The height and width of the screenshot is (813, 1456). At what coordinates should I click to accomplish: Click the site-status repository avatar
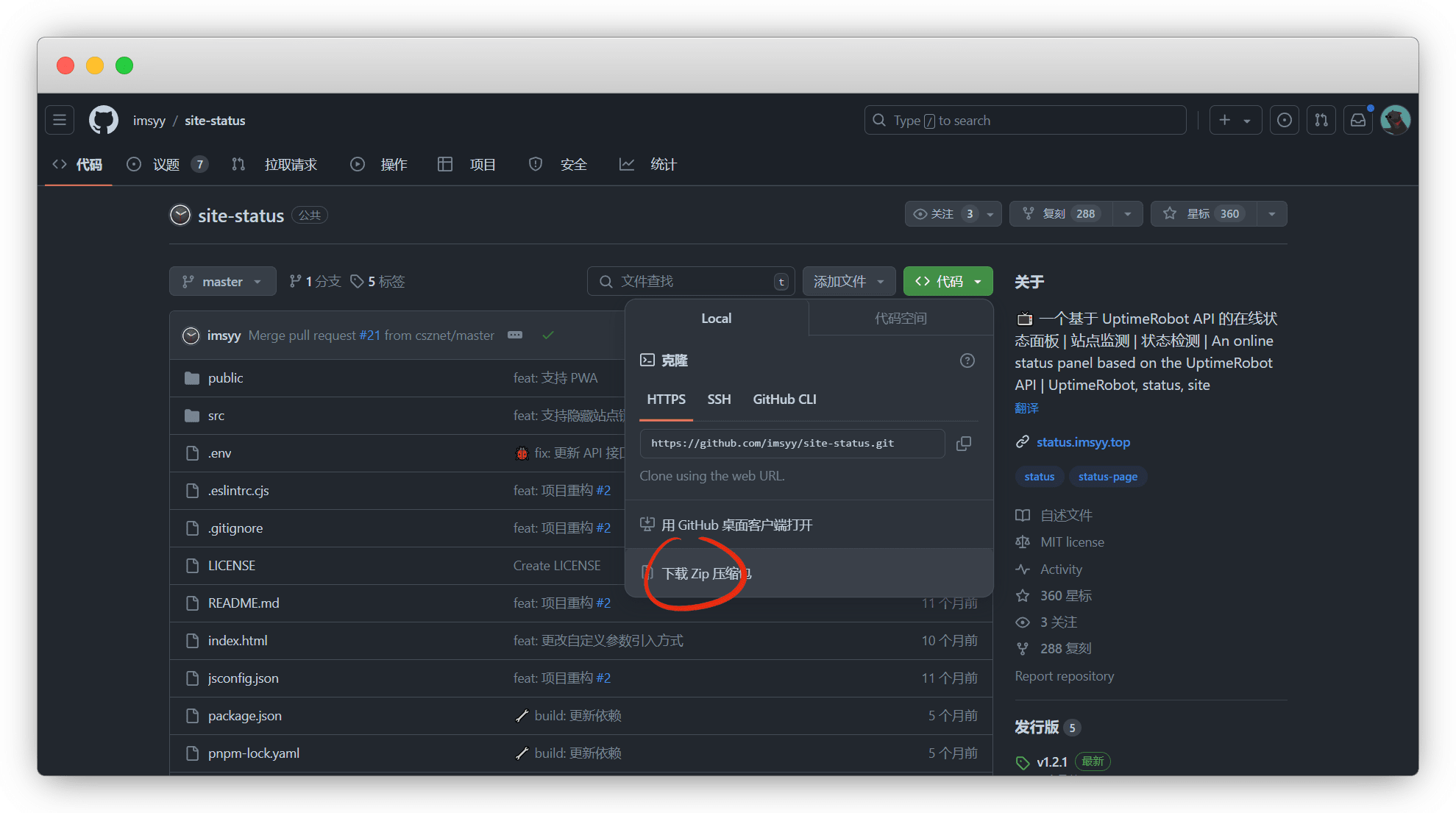(180, 215)
